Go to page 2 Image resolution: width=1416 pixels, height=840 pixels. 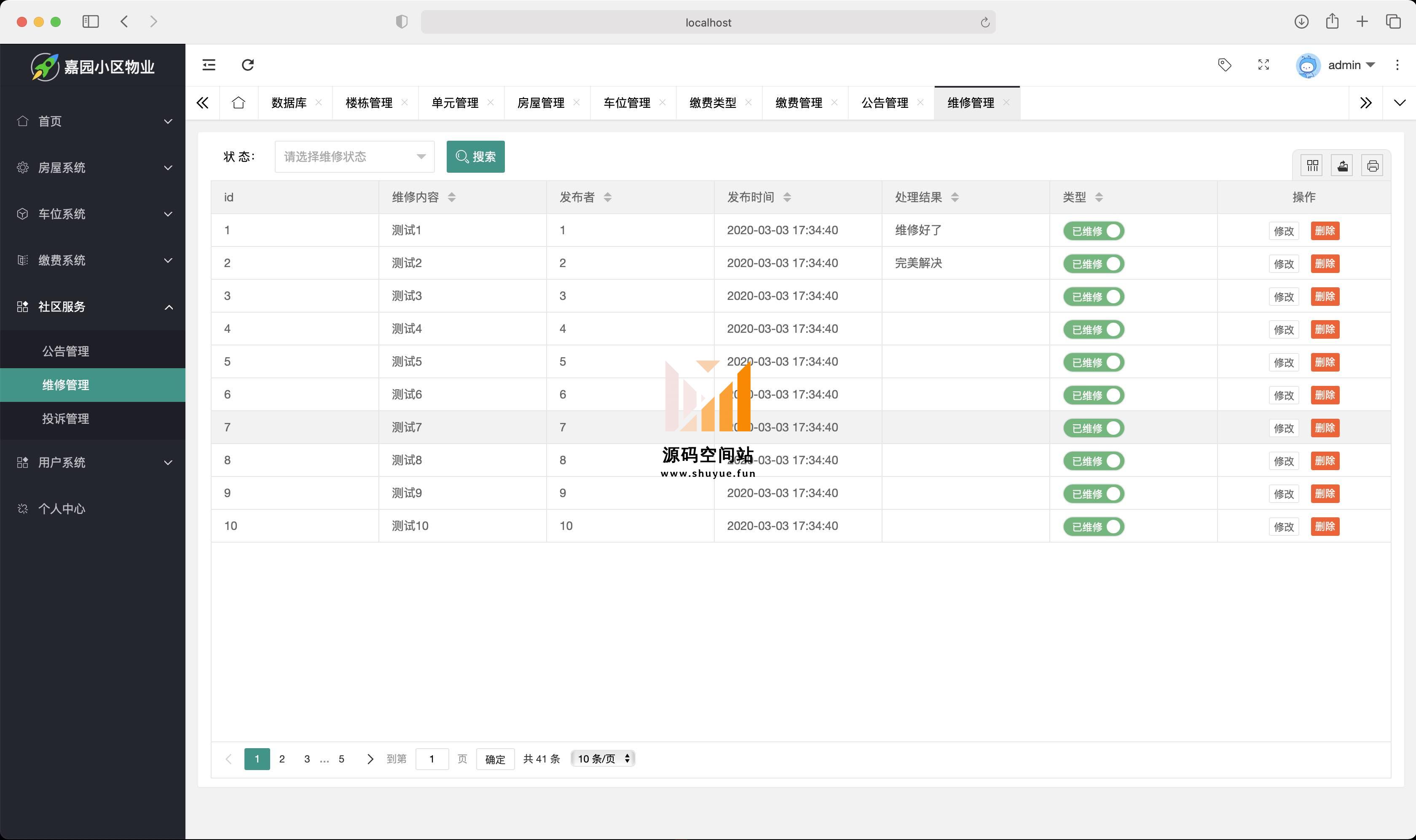(x=282, y=759)
